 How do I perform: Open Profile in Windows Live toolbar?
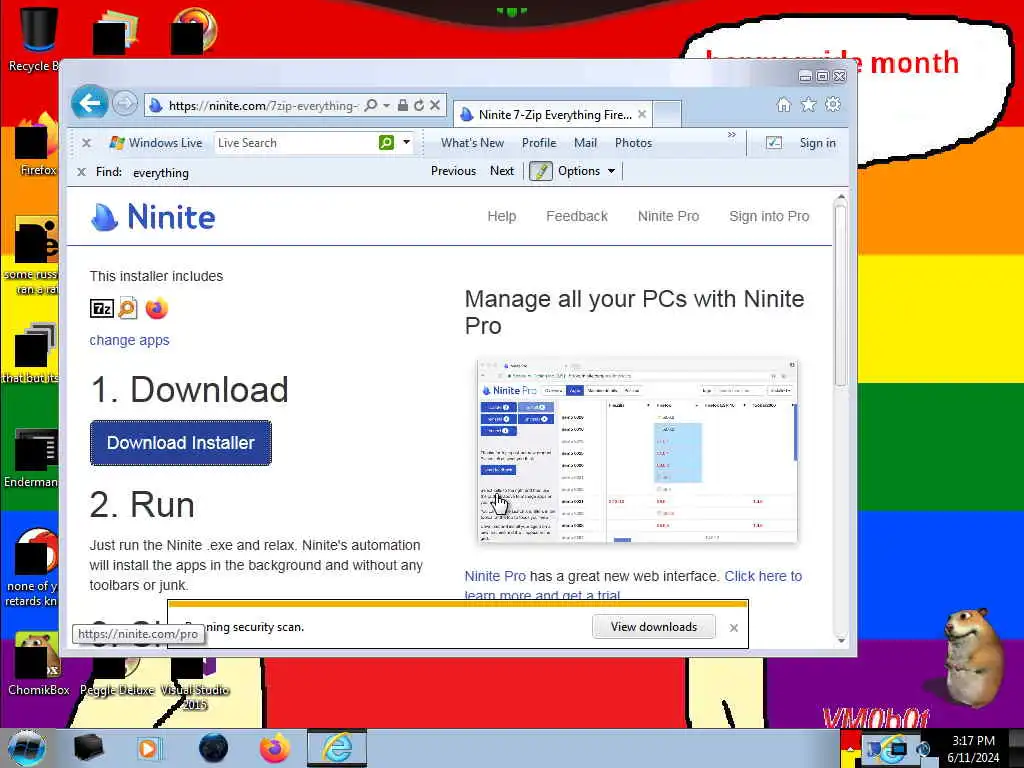pos(539,143)
